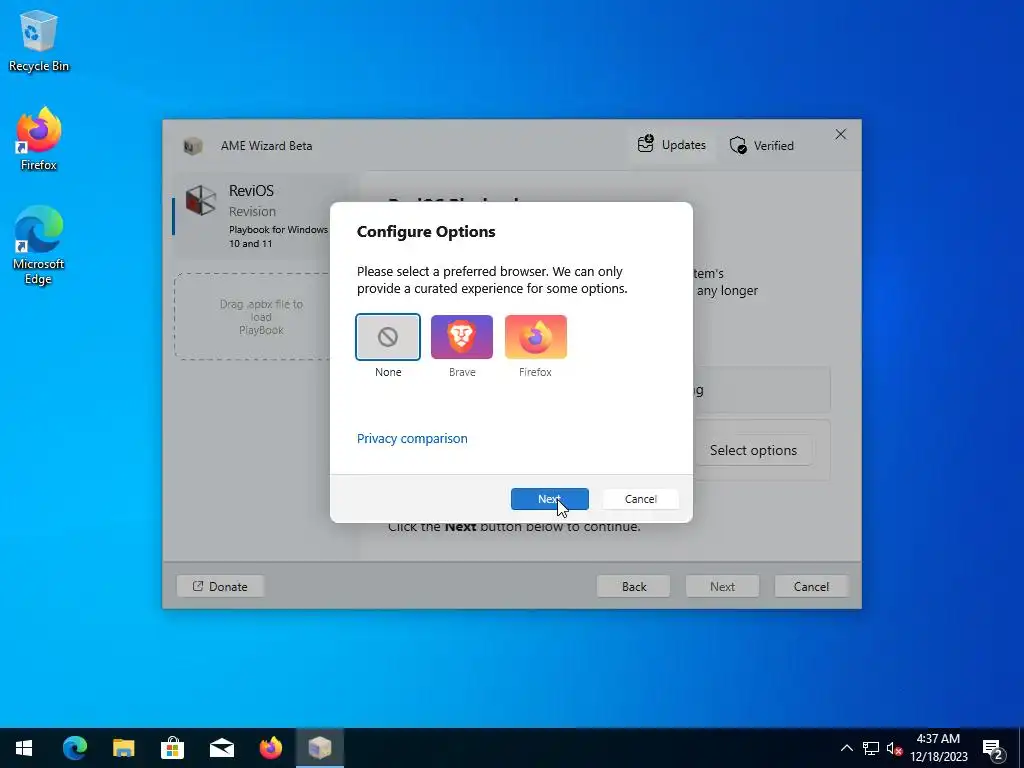Image resolution: width=1024 pixels, height=768 pixels.
Task: Open File Explorer from taskbar
Action: pos(123,748)
